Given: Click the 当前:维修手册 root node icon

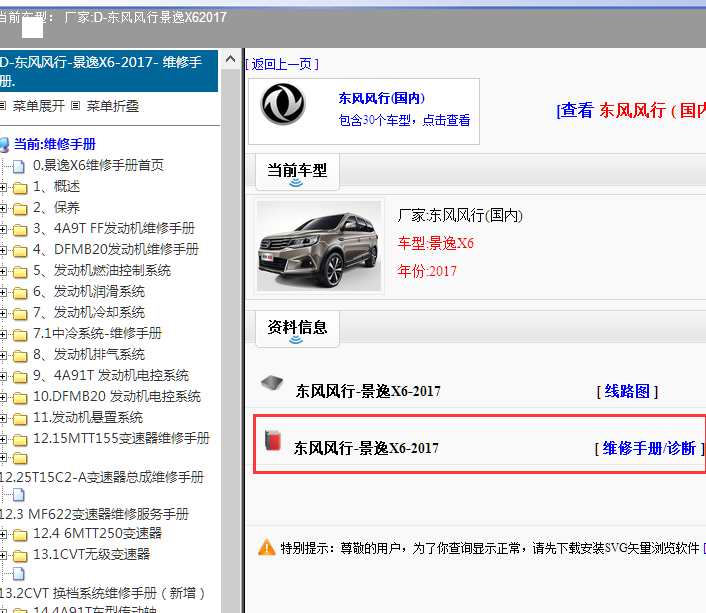Looking at the screenshot, I should [x=4, y=145].
